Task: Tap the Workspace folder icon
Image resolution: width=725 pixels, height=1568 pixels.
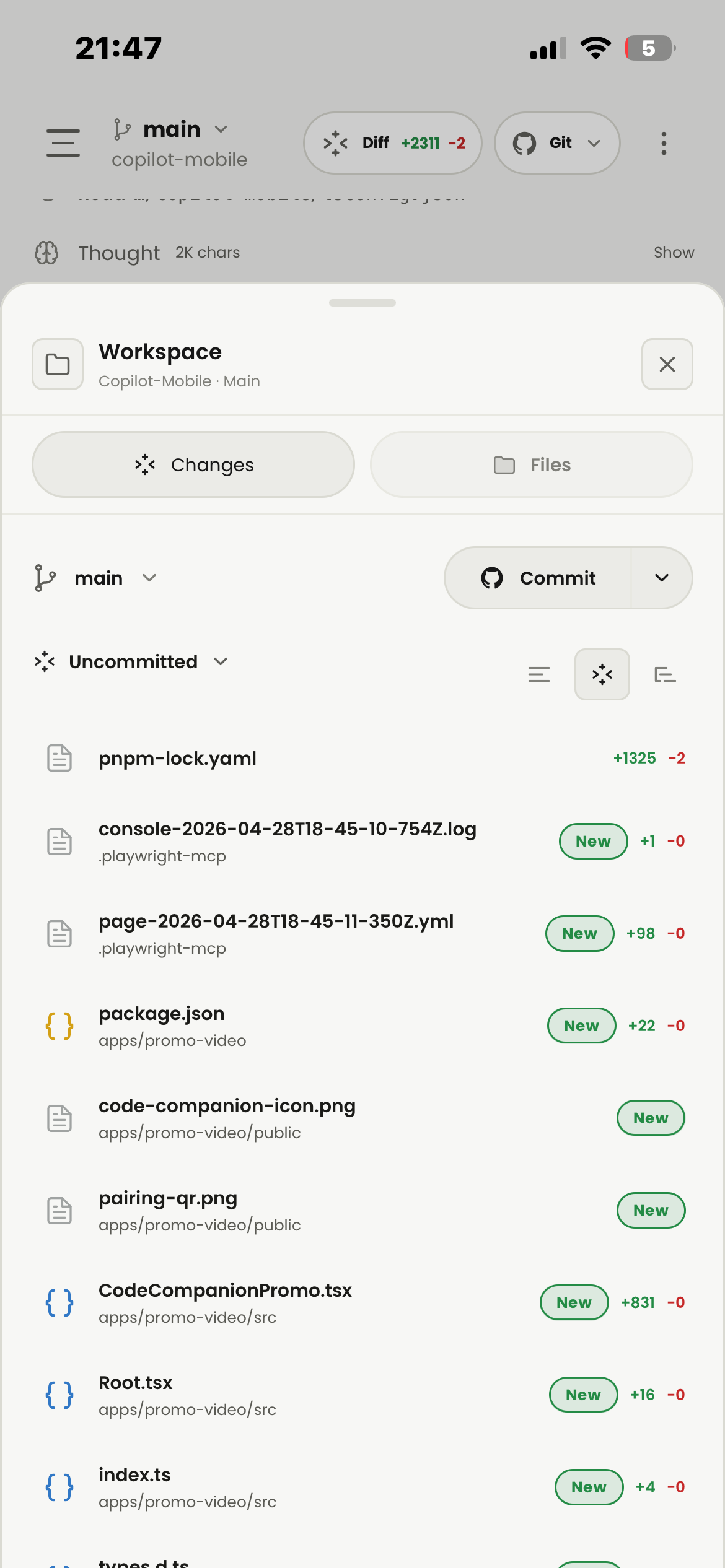Action: (x=58, y=364)
